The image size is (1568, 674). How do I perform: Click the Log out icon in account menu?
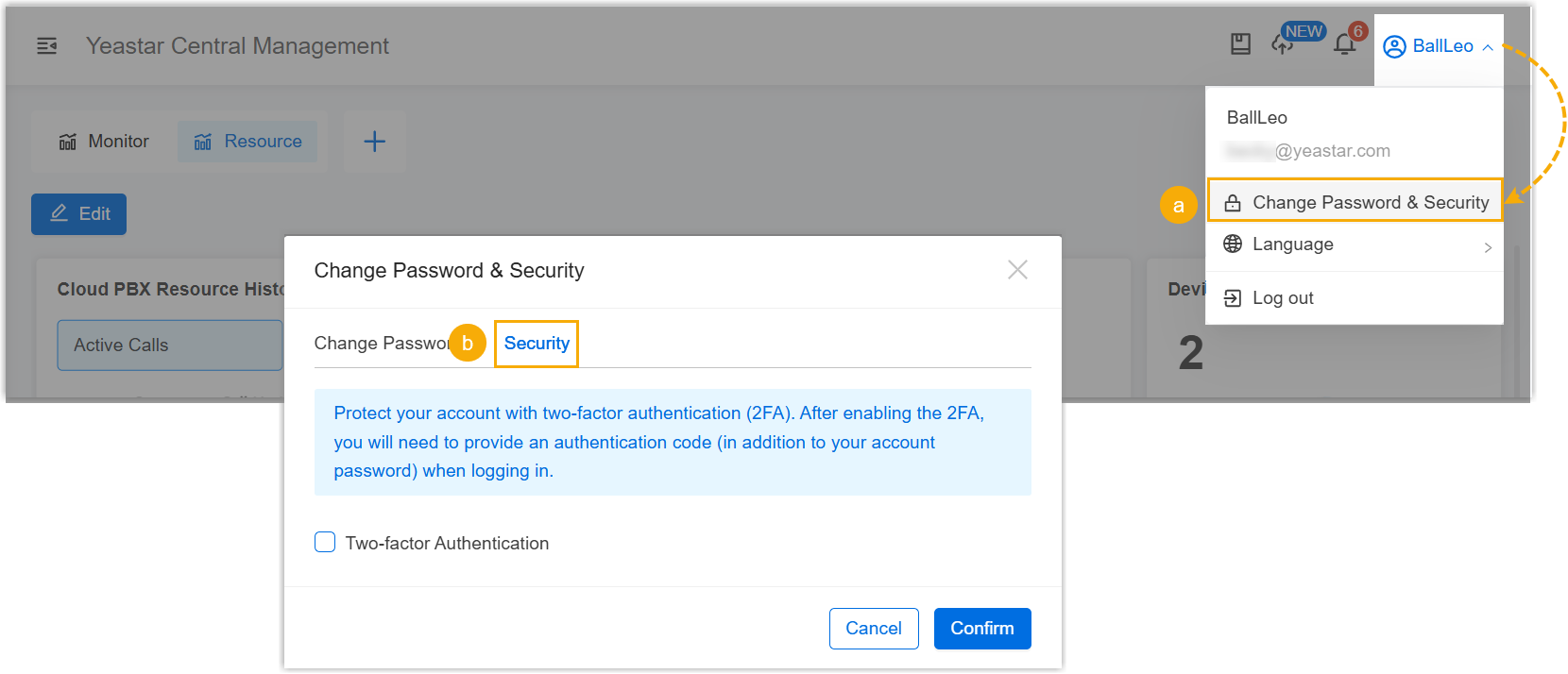click(x=1233, y=297)
